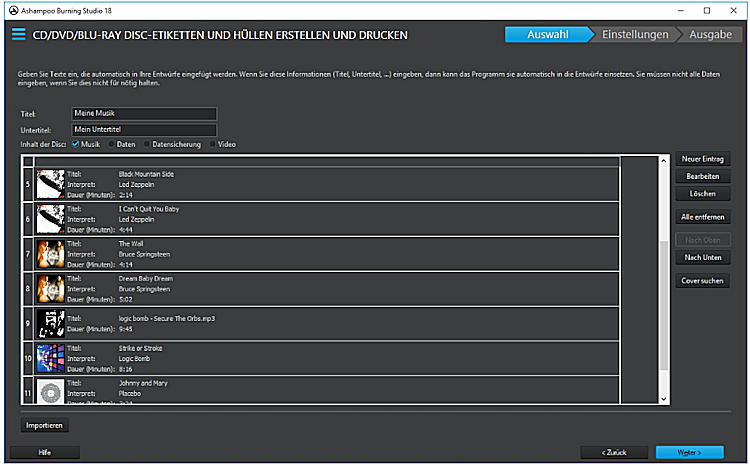
Task: Click the Neuer Eintrag button
Action: click(x=703, y=159)
